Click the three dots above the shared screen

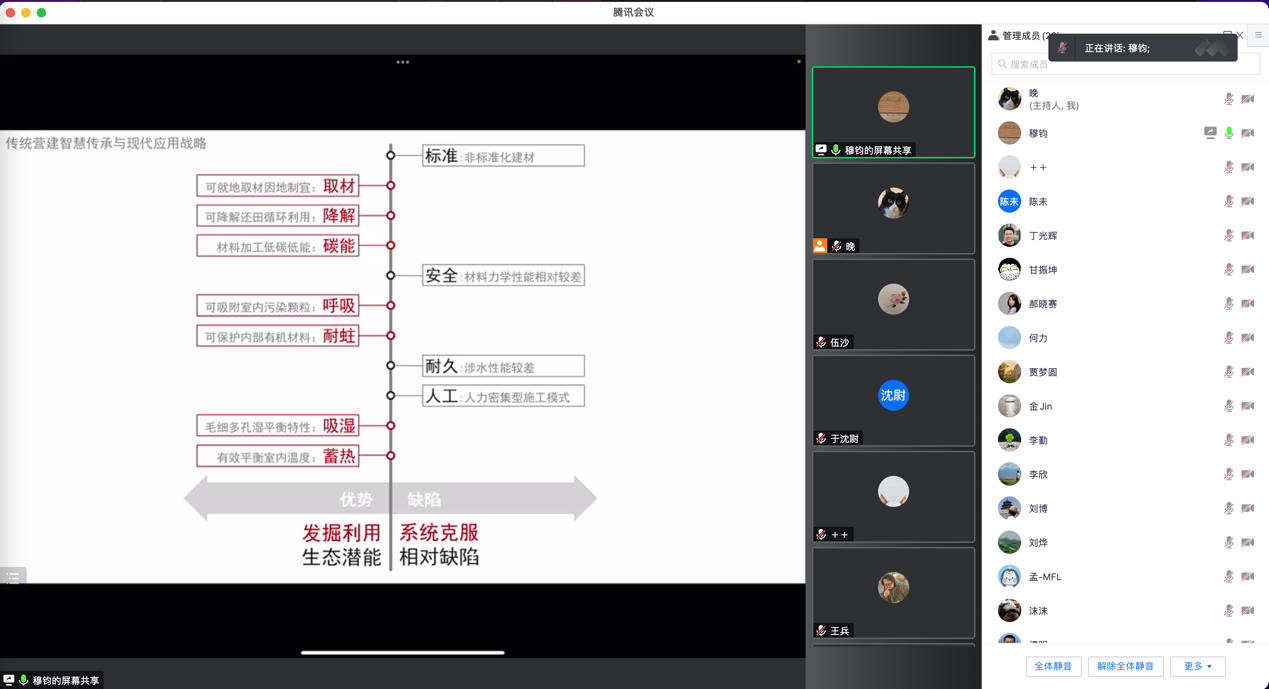(402, 62)
